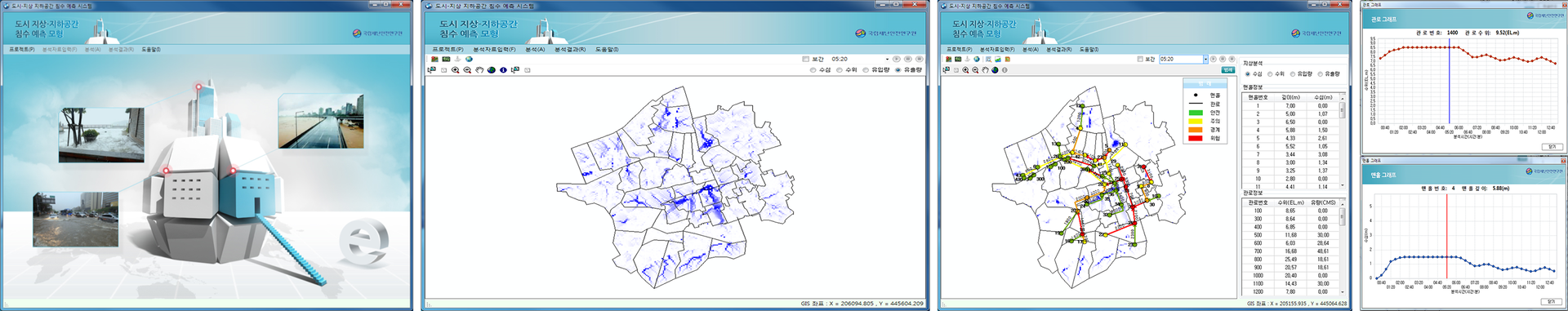Toggle 보간 checkbox in second window
This screenshot has width=1568, height=311.
coord(806,59)
